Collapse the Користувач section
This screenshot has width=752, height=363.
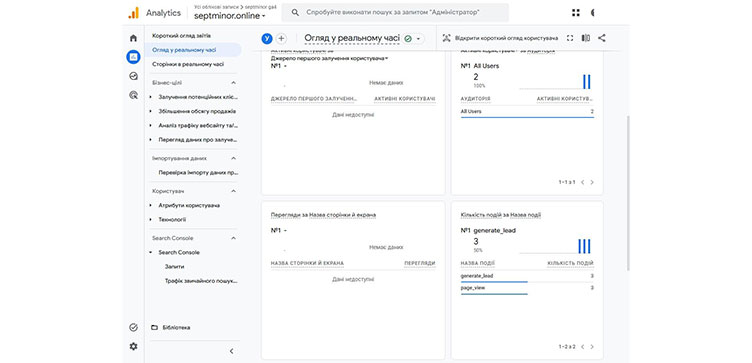pyautogui.click(x=234, y=191)
